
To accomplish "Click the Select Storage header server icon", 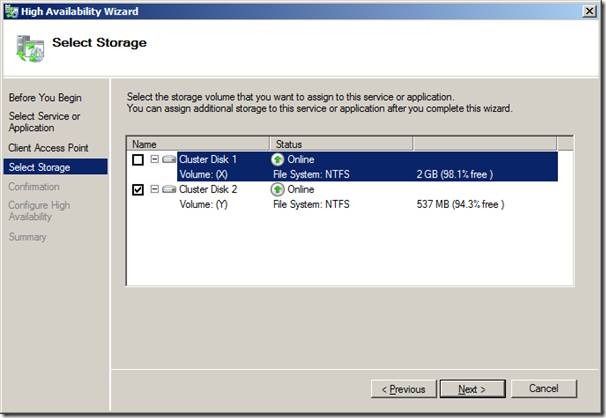I will click(30, 48).
